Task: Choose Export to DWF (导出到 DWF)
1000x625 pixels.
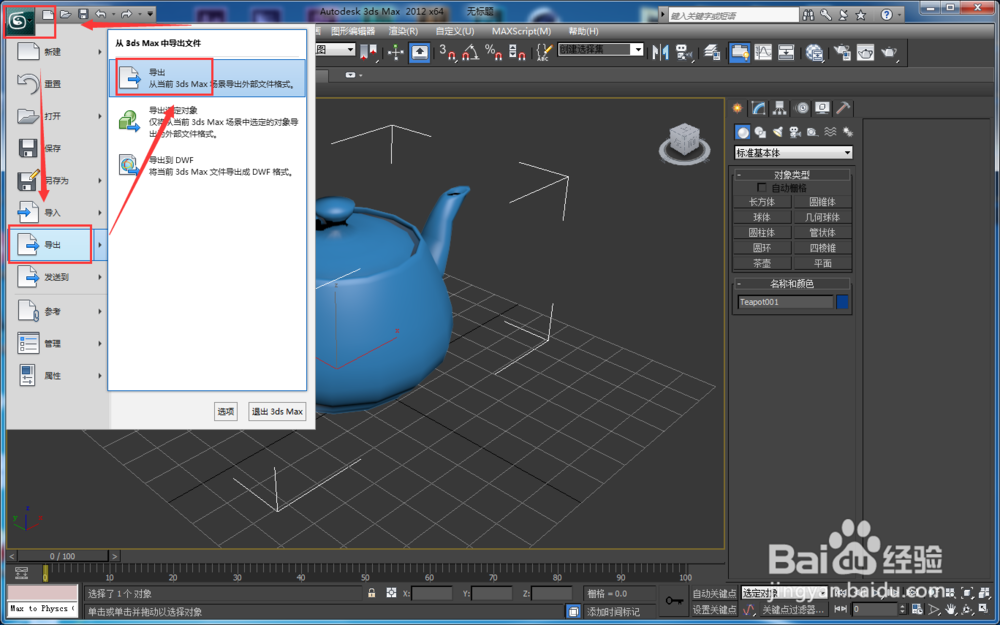Action: [208, 166]
